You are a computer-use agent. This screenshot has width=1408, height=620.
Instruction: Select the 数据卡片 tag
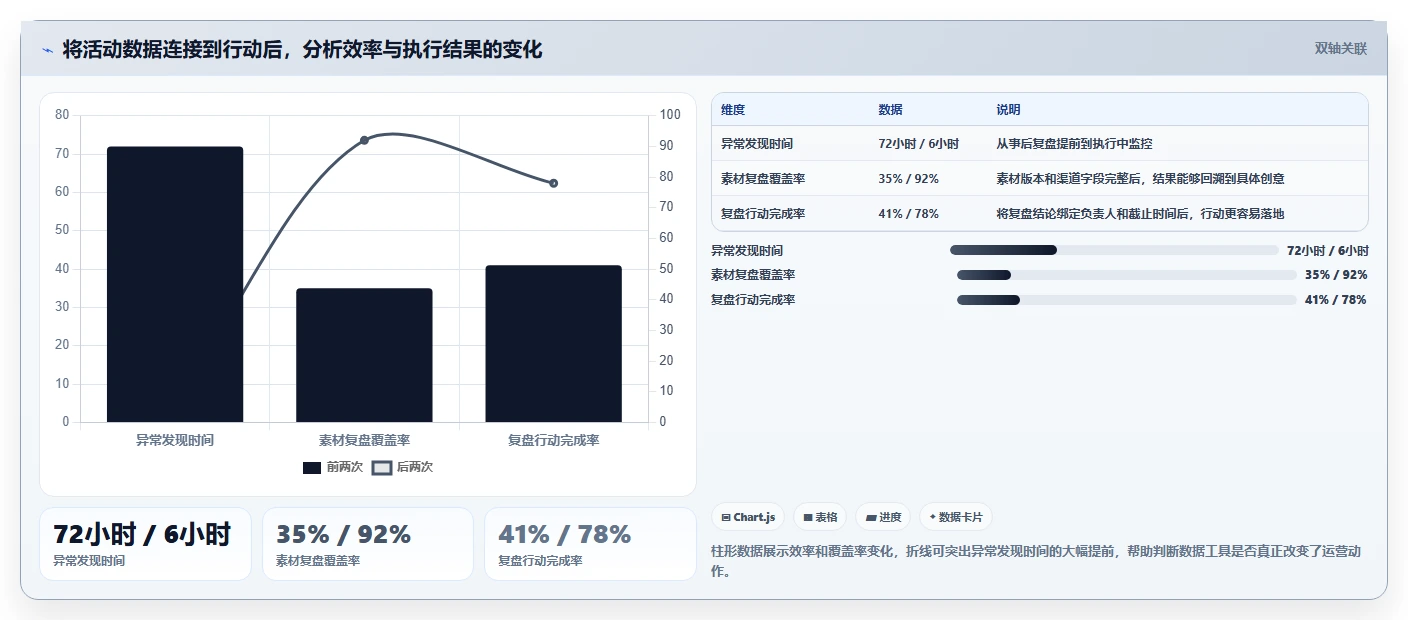[x=956, y=517]
